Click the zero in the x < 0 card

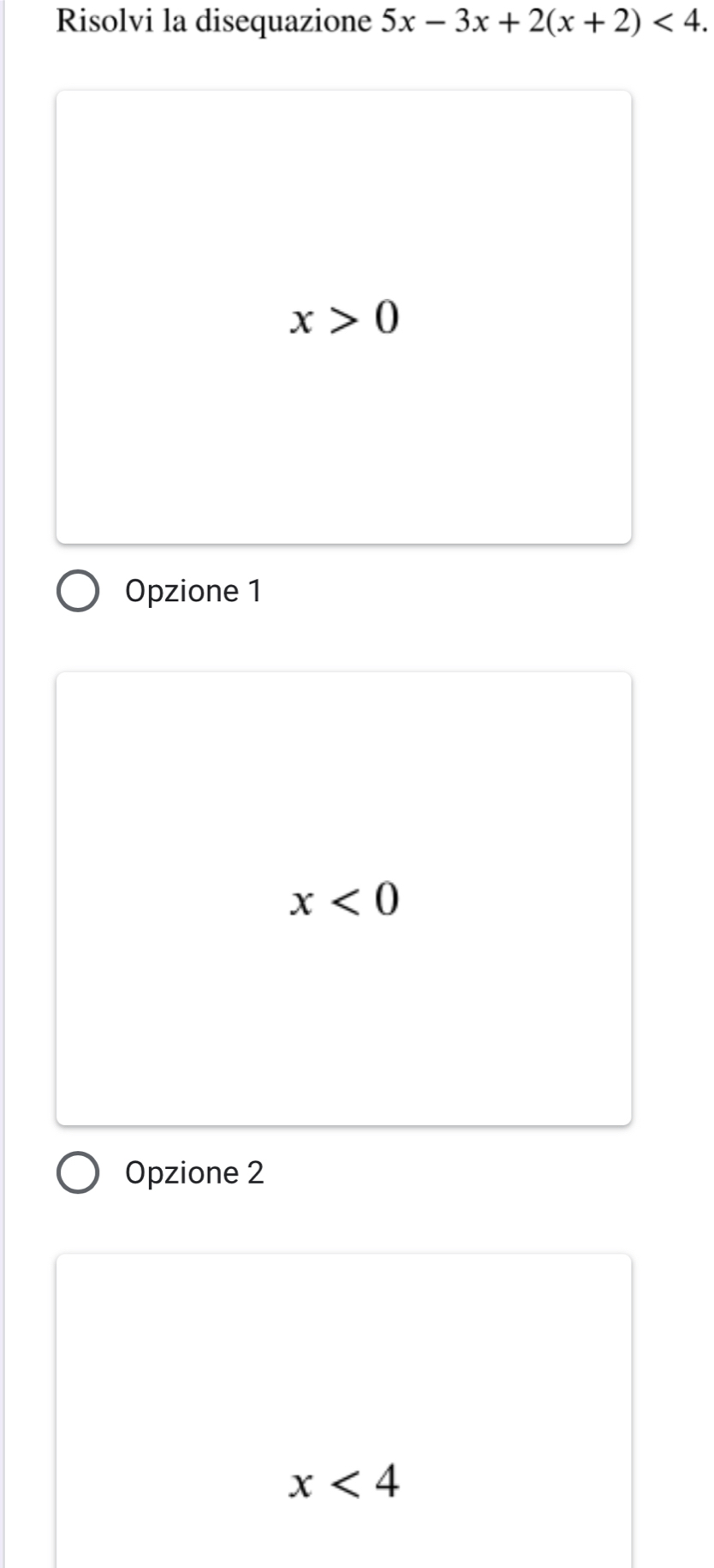(388, 899)
